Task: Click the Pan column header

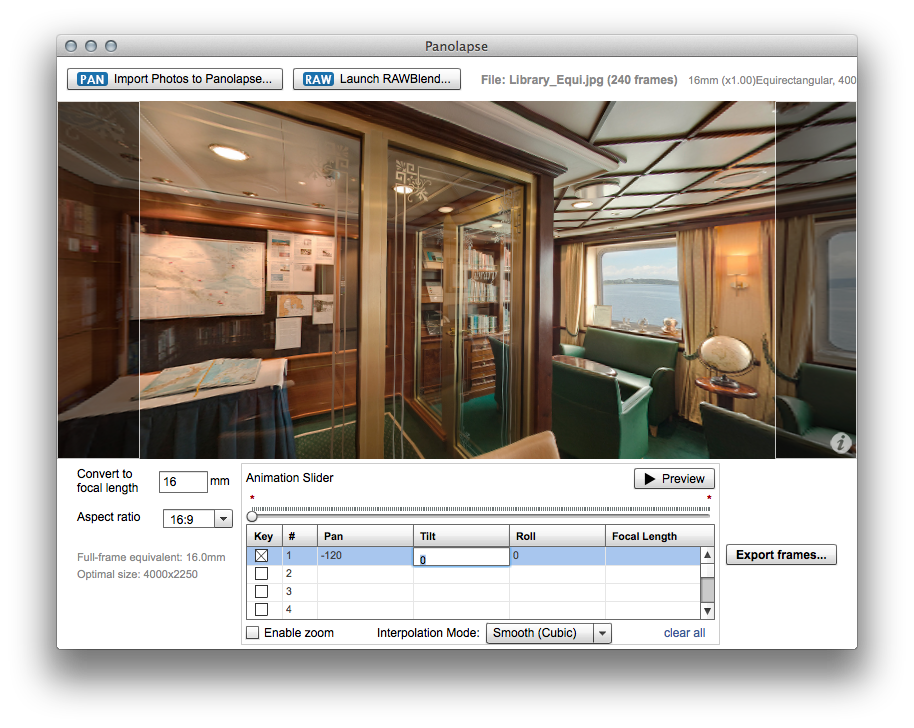Action: pos(365,536)
